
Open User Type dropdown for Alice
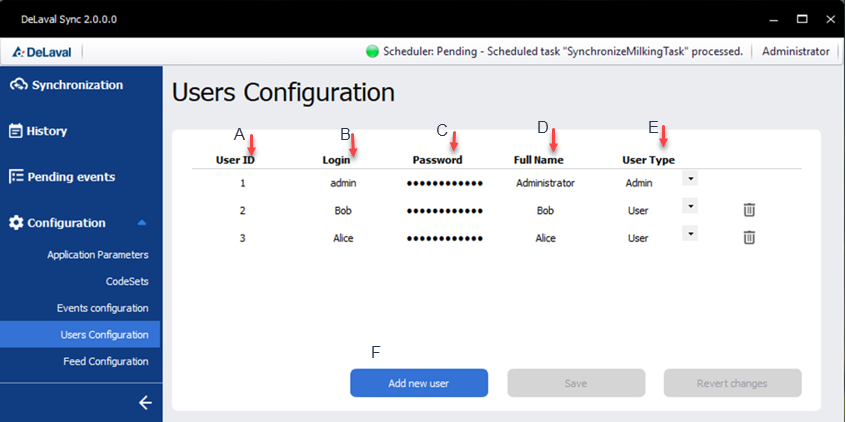[x=690, y=233]
